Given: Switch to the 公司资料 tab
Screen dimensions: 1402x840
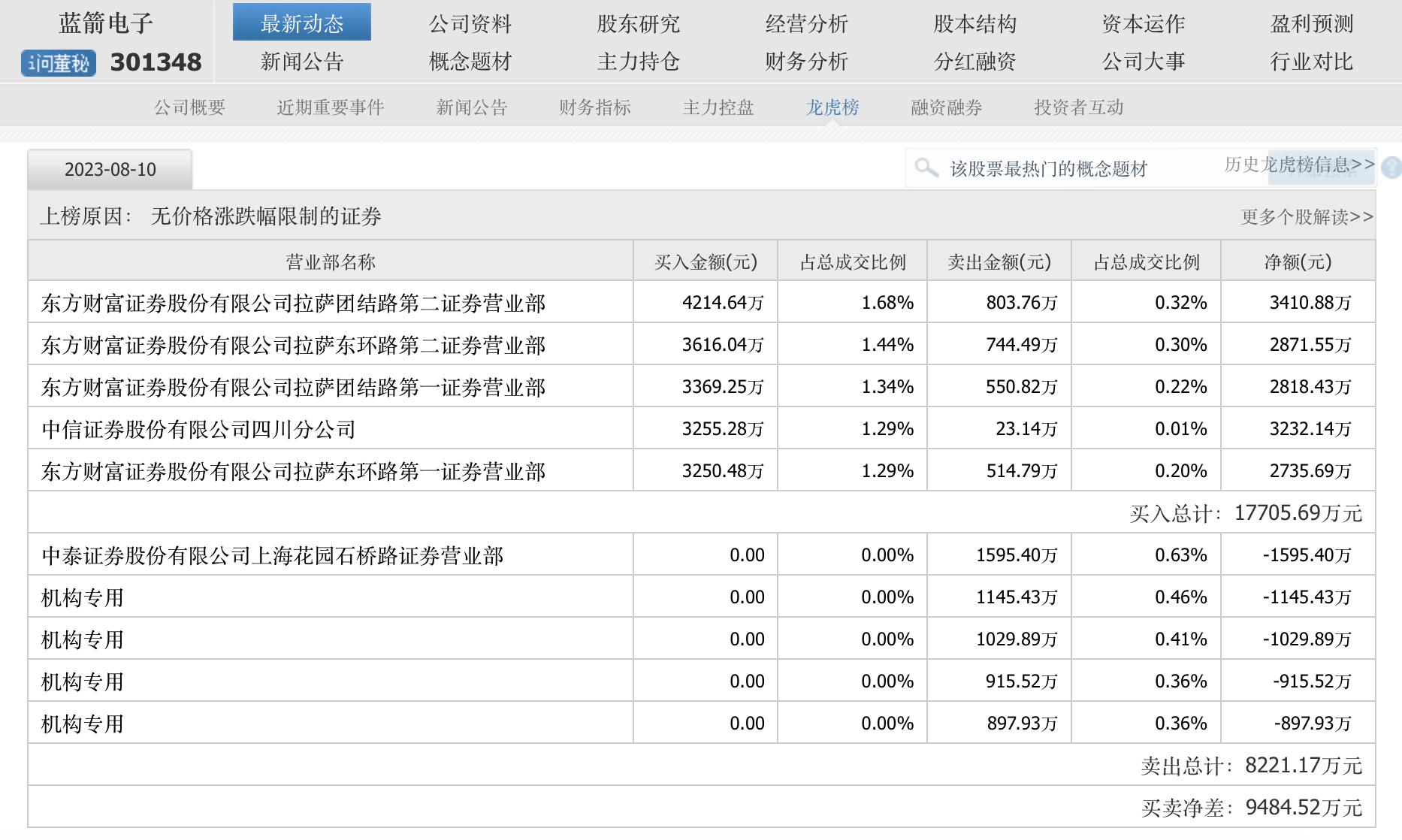Looking at the screenshot, I should 470,23.
